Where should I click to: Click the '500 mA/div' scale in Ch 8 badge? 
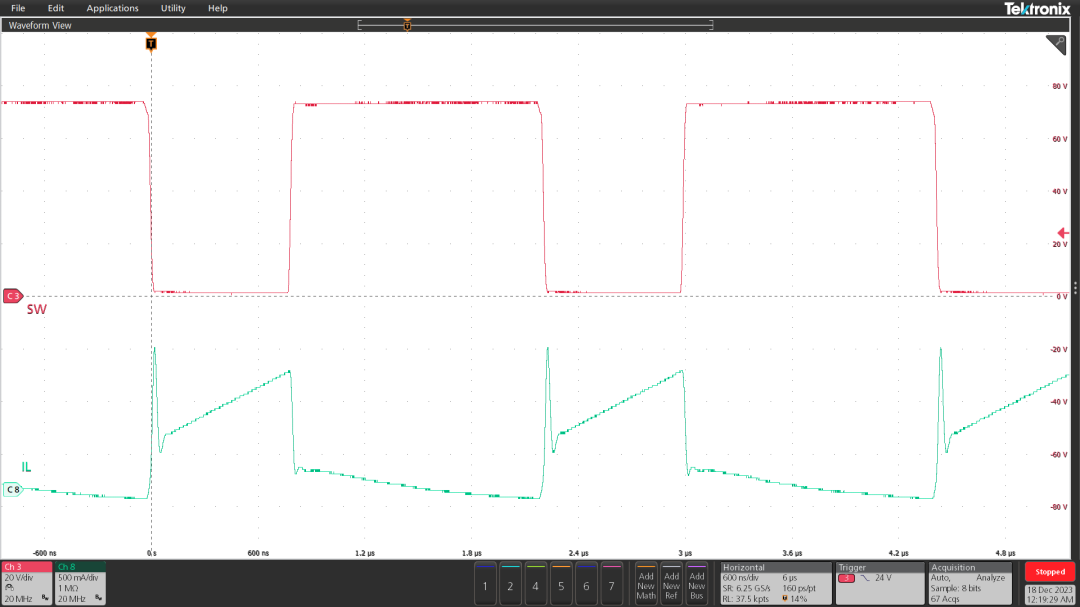pyautogui.click(x=78, y=578)
